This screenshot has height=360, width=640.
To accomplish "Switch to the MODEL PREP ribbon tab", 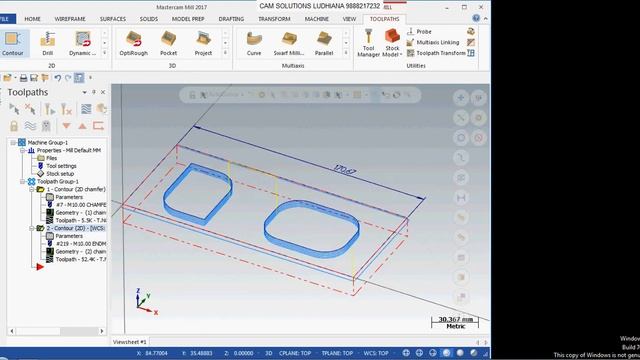I will [188, 19].
